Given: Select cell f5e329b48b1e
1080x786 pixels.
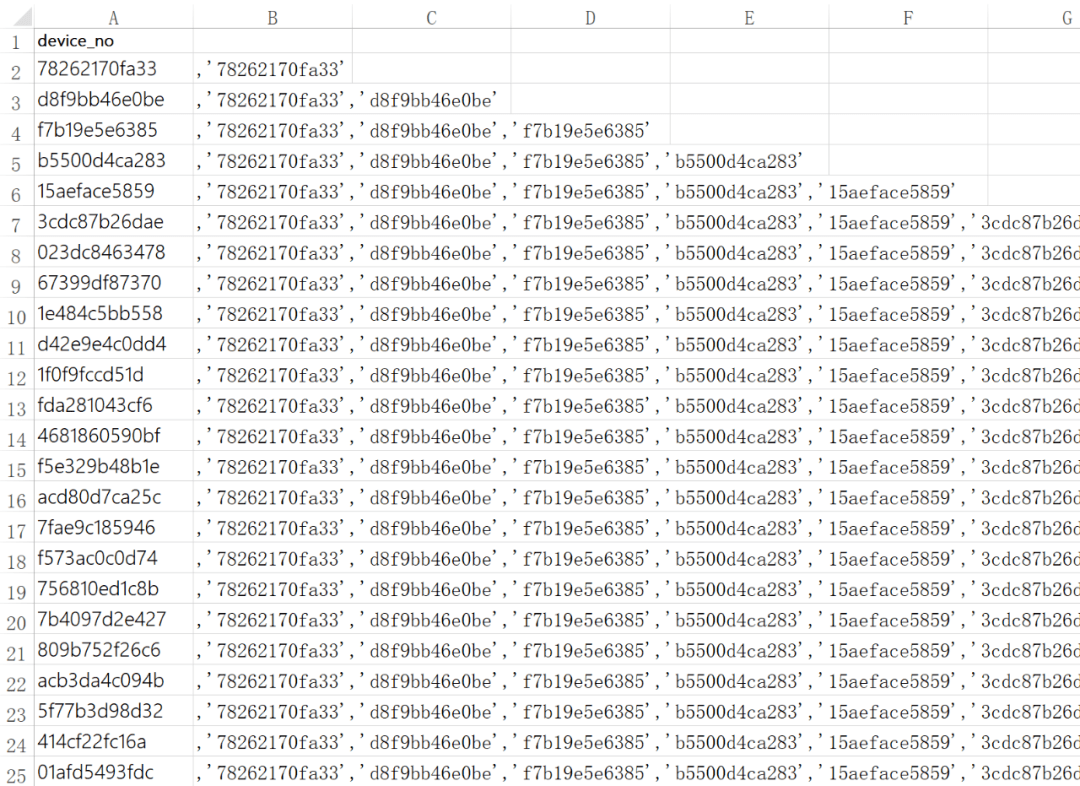Looking at the screenshot, I should 114,466.
